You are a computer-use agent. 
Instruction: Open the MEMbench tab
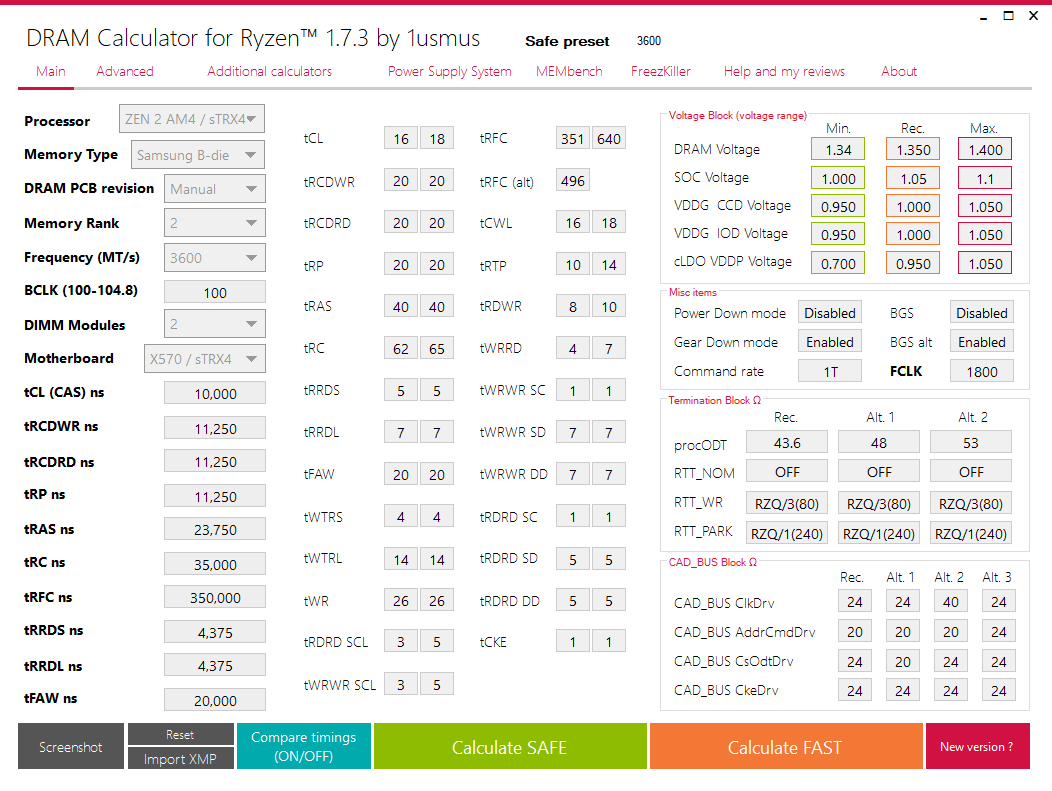click(569, 71)
